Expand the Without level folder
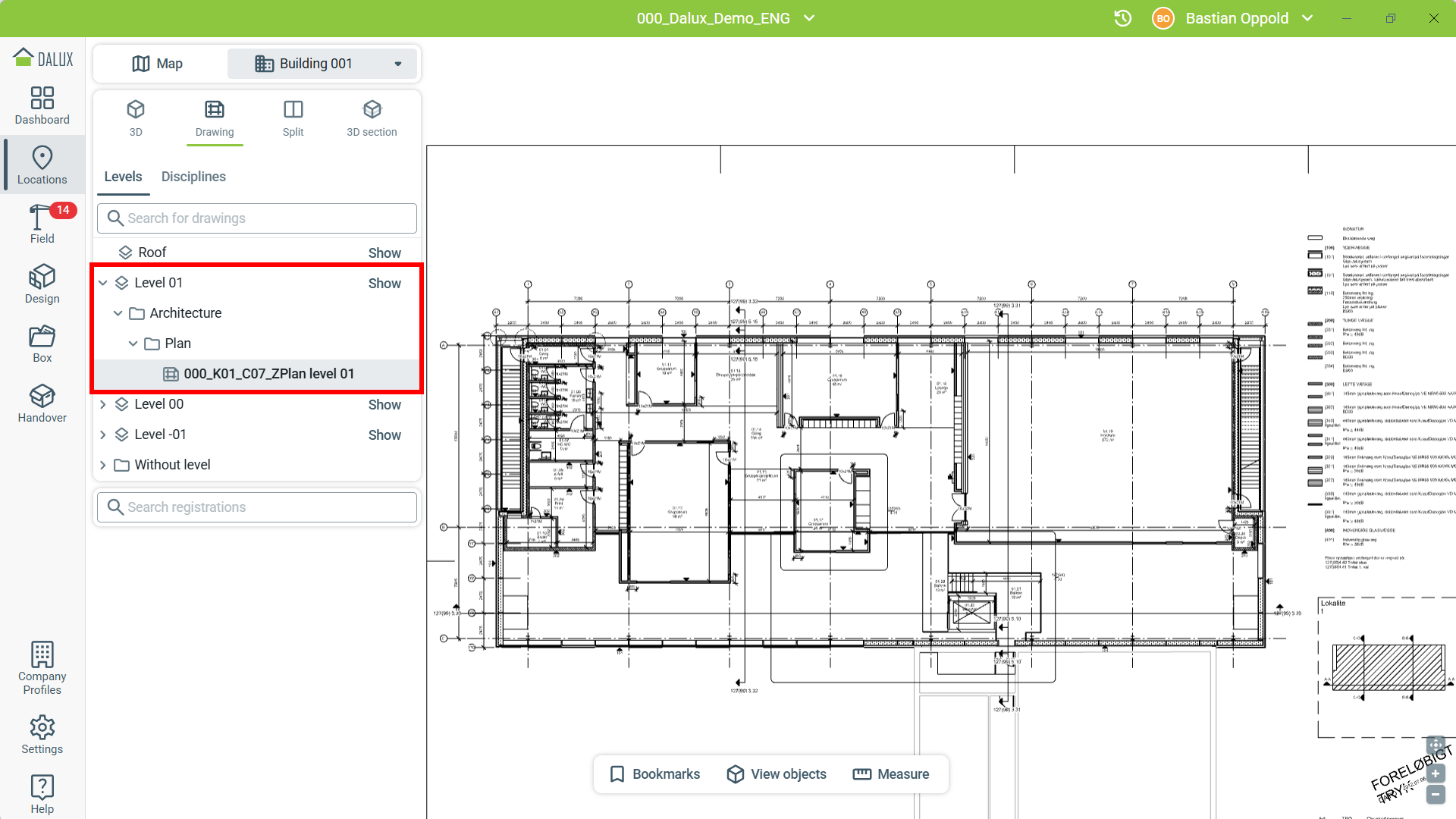The width and height of the screenshot is (1456, 819). pos(103,465)
